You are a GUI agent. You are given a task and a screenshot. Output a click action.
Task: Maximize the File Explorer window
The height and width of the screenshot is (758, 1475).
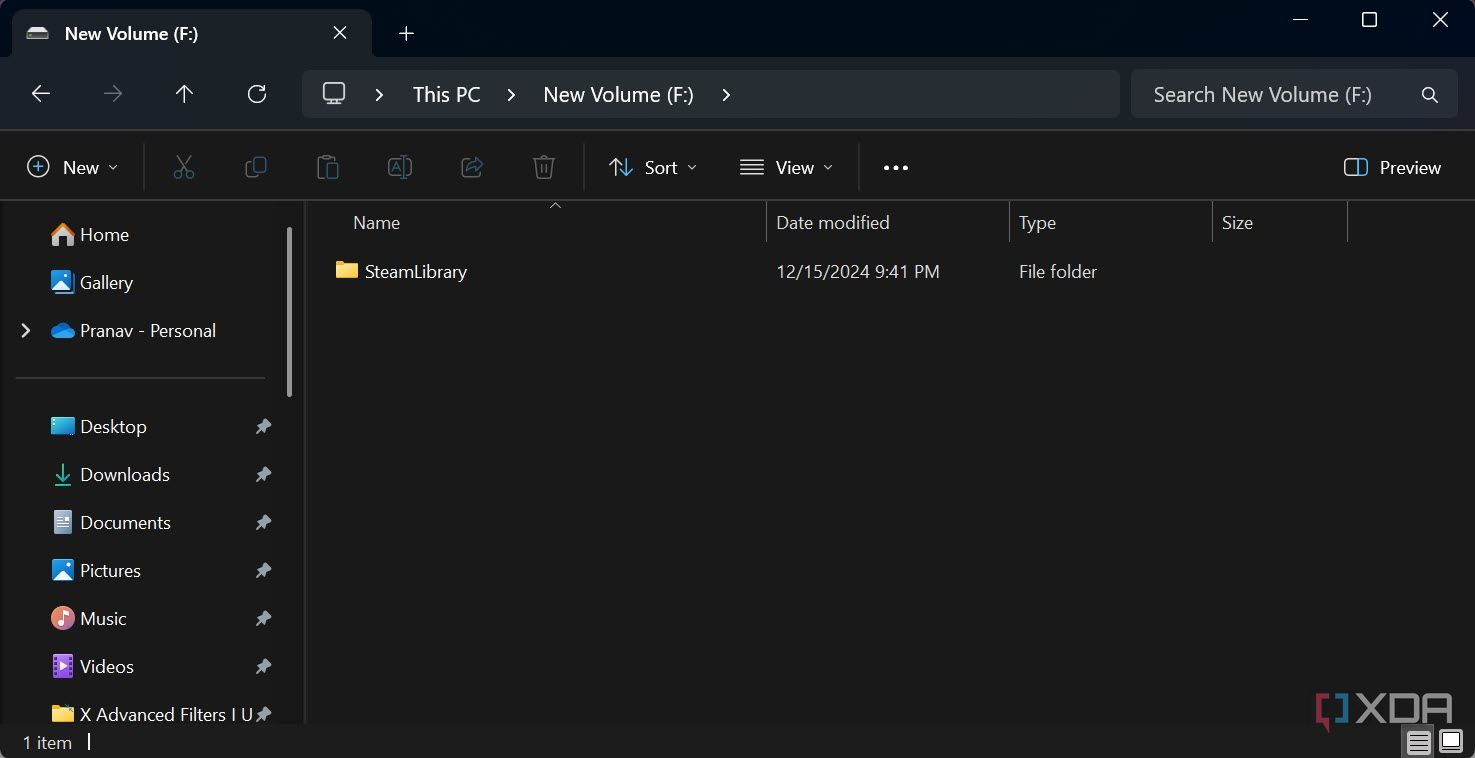pyautogui.click(x=1369, y=20)
